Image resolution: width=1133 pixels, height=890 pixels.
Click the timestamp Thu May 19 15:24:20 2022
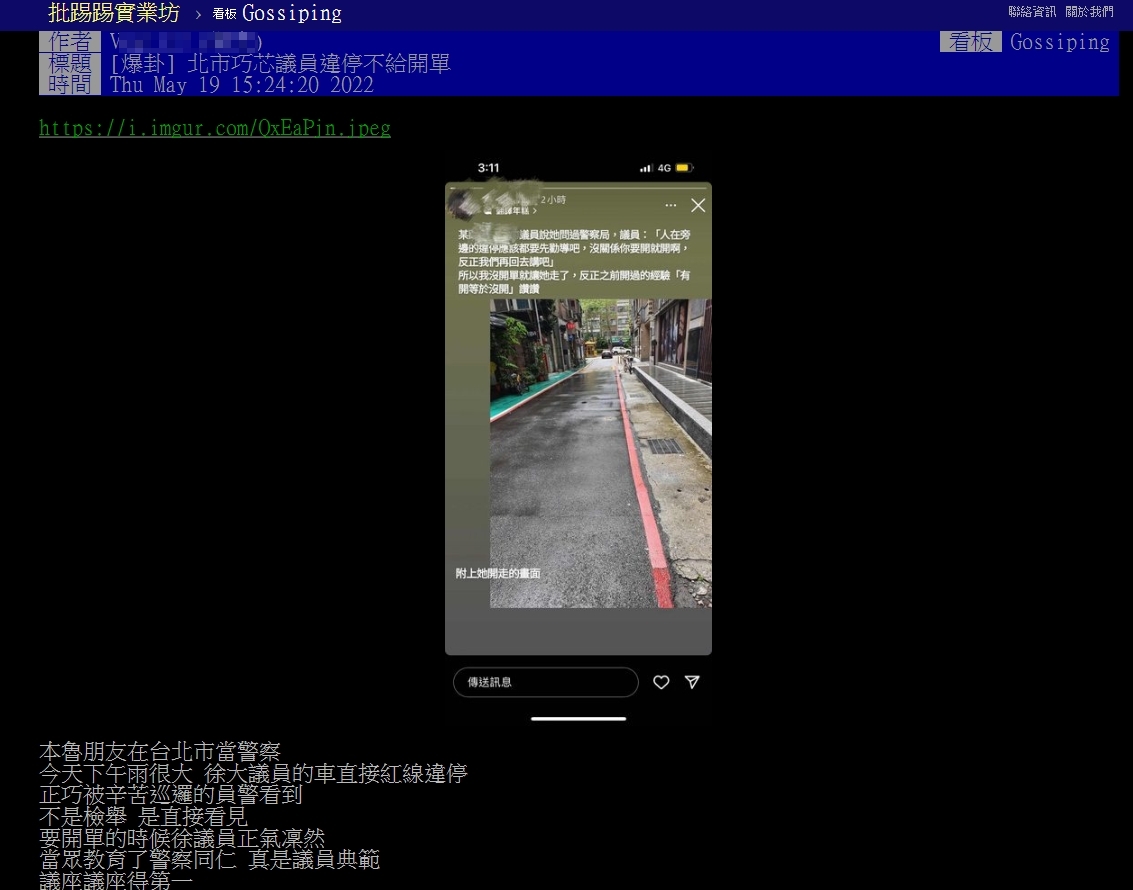[242, 85]
